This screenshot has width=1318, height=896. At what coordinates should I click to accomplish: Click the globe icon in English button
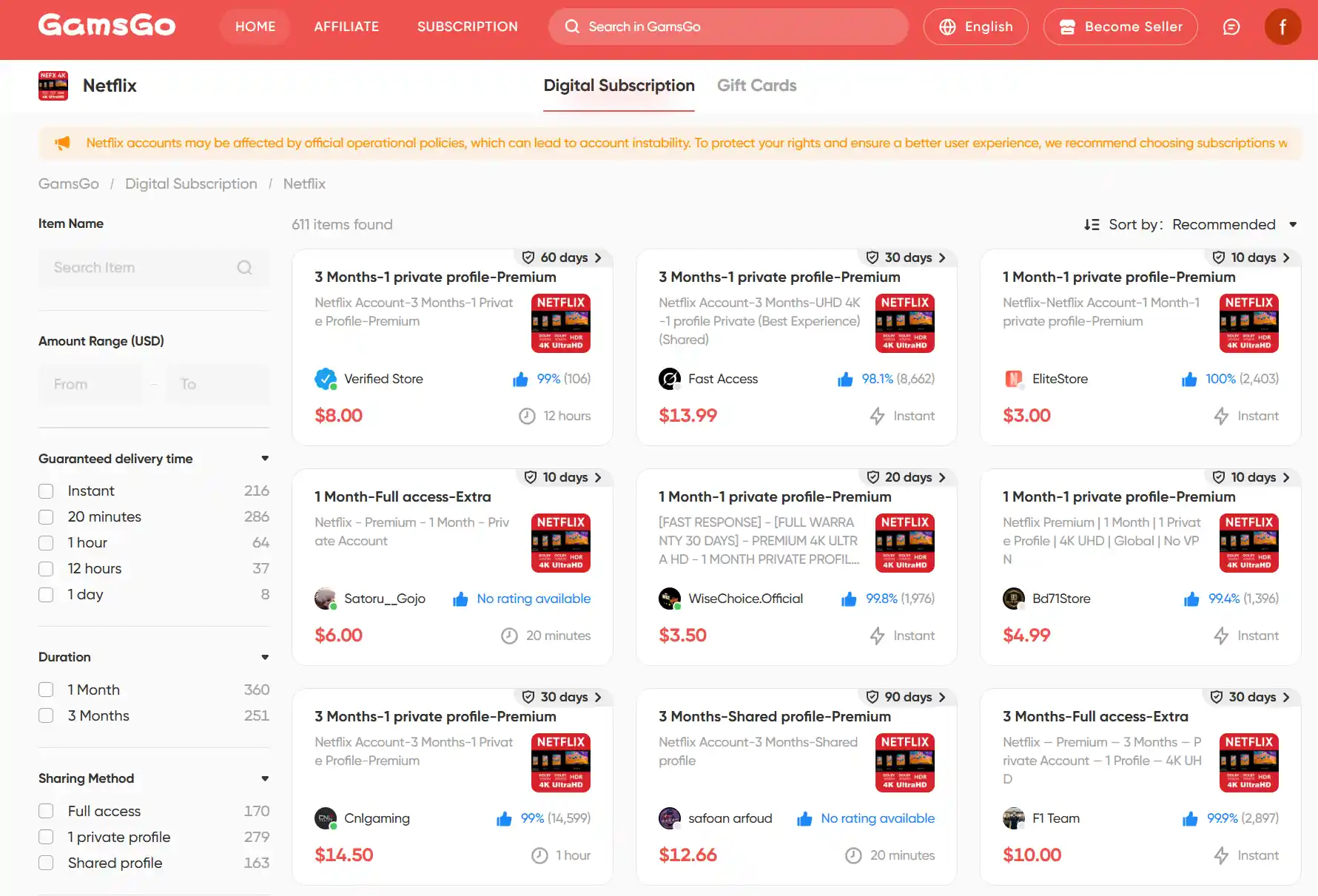[947, 27]
